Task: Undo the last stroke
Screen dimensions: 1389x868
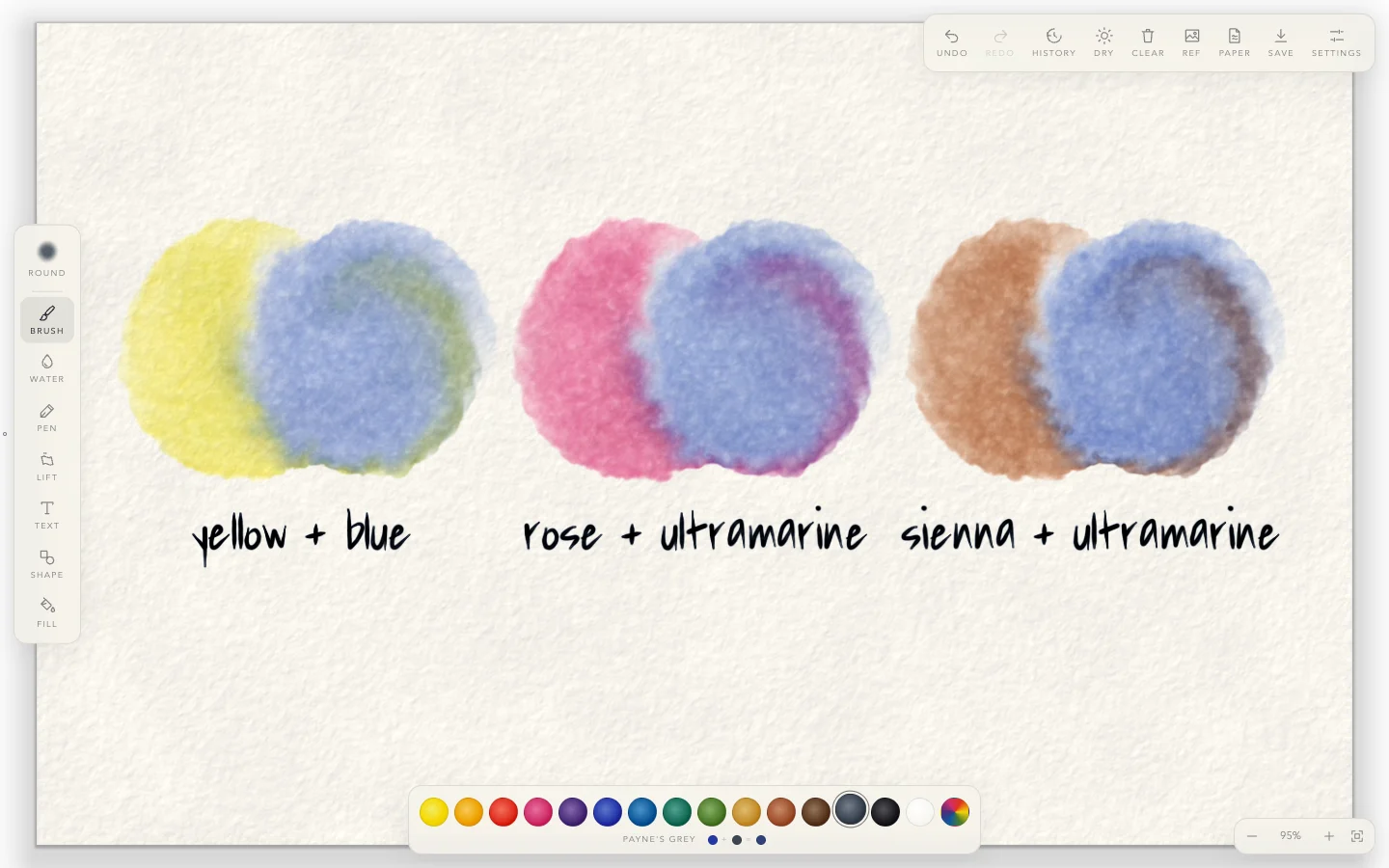Action: pos(951,42)
